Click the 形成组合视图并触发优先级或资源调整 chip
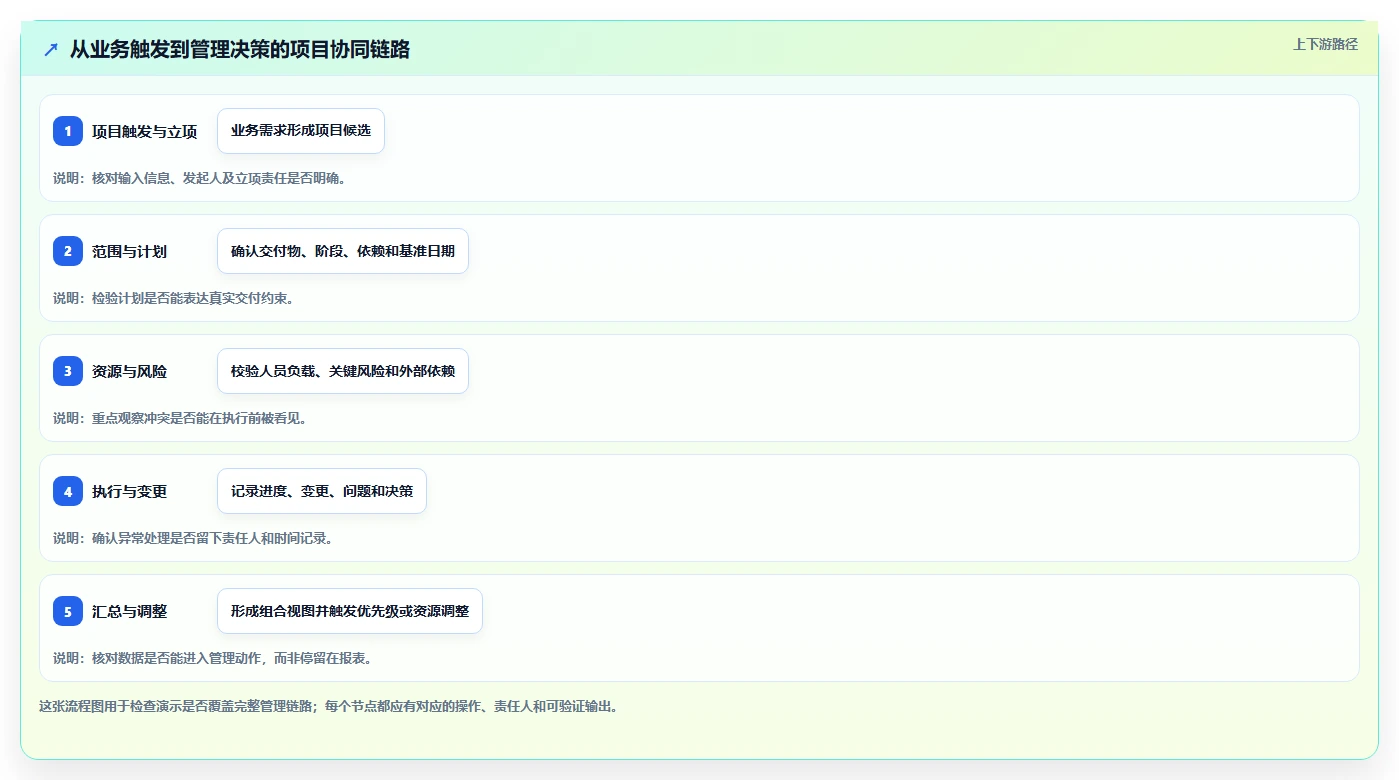 point(350,611)
